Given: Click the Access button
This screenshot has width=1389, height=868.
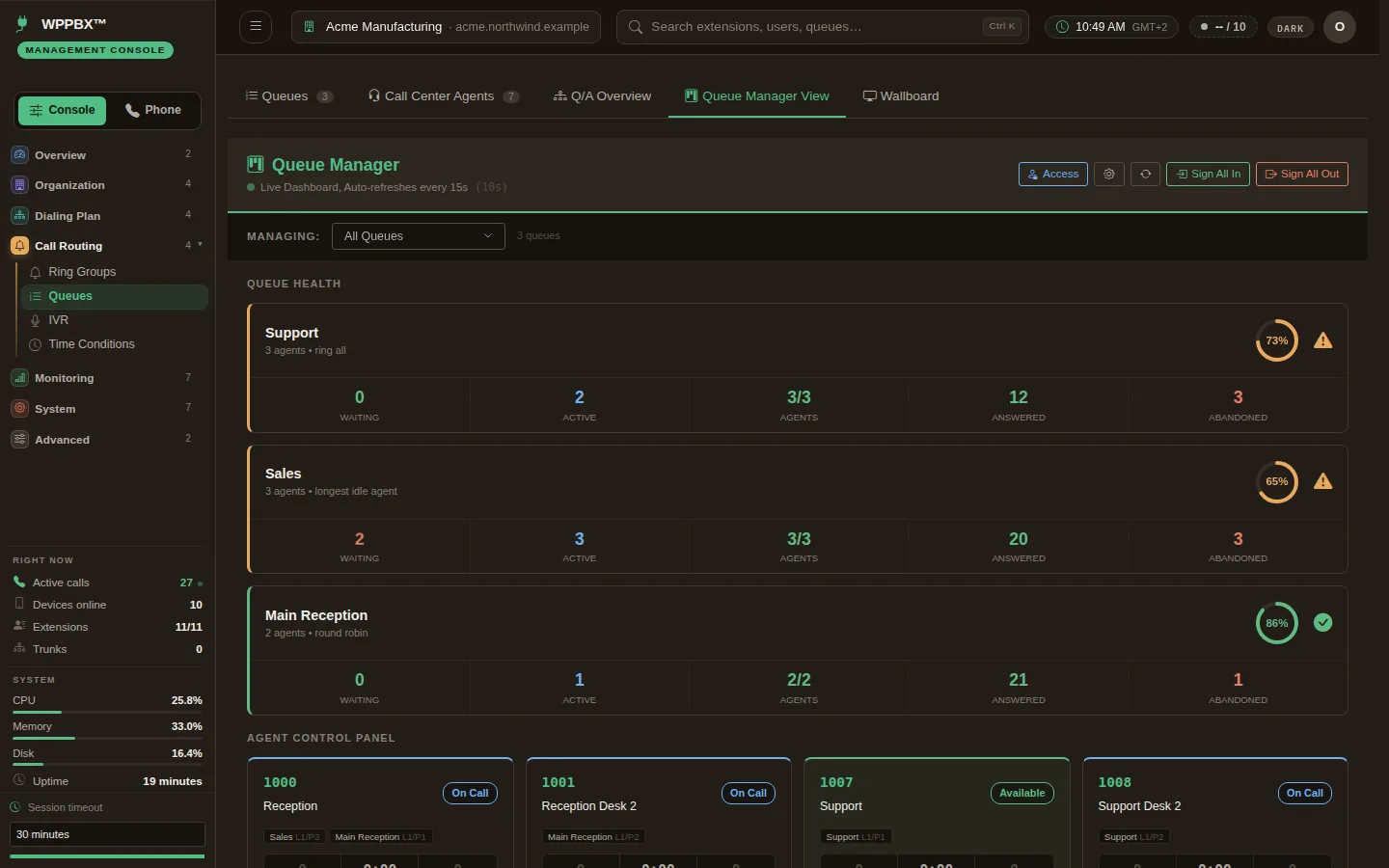Looking at the screenshot, I should pos(1053,174).
